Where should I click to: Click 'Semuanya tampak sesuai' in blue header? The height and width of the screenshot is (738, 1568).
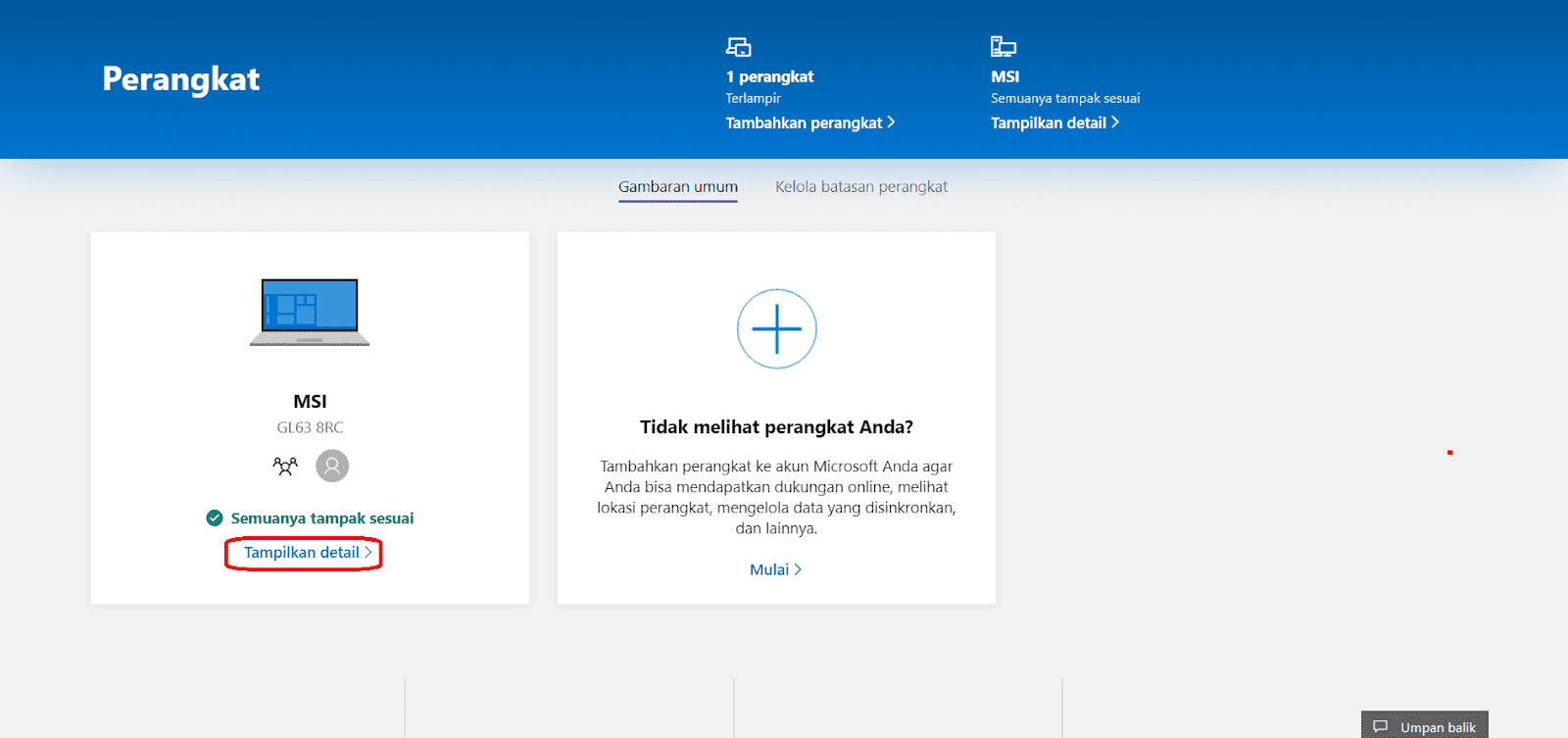(x=1065, y=98)
